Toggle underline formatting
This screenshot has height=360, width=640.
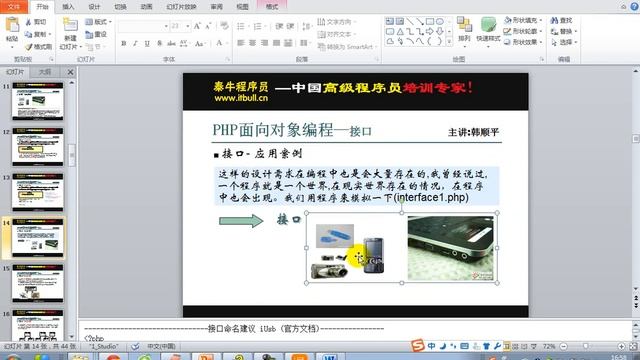click(x=147, y=43)
